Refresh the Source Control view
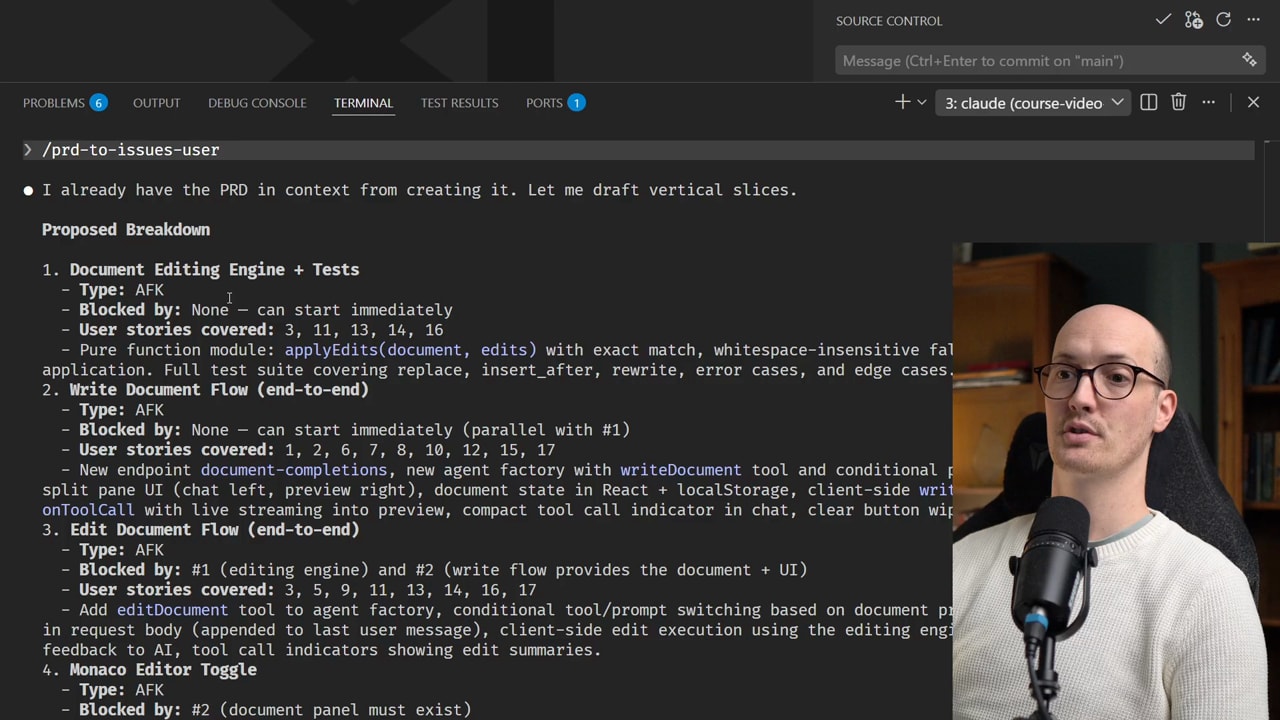The width and height of the screenshot is (1280, 720). tap(1223, 20)
